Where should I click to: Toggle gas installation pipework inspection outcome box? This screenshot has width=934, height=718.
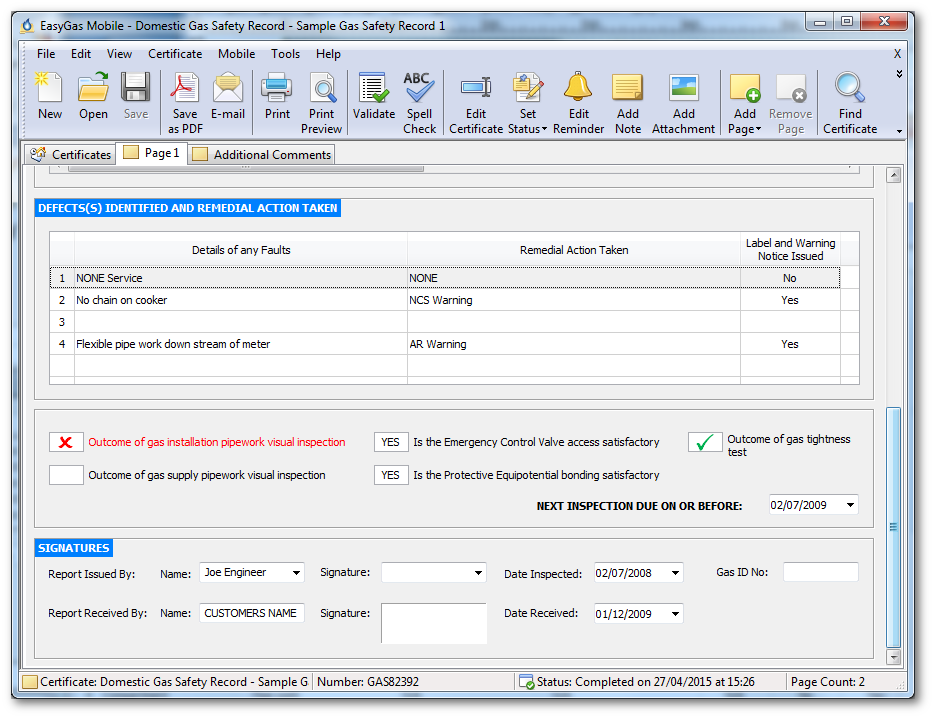[66, 442]
